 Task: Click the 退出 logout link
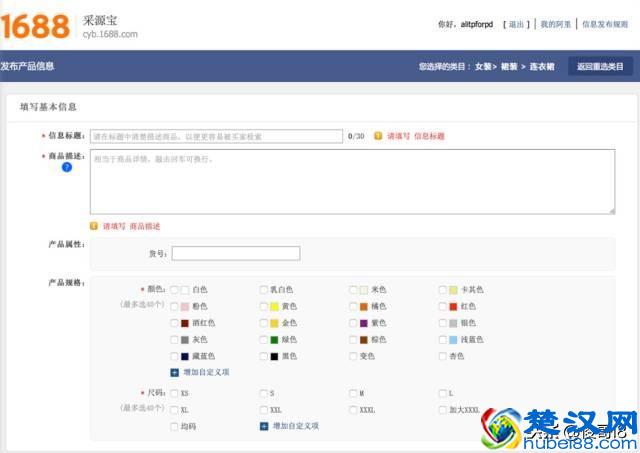(x=516, y=24)
